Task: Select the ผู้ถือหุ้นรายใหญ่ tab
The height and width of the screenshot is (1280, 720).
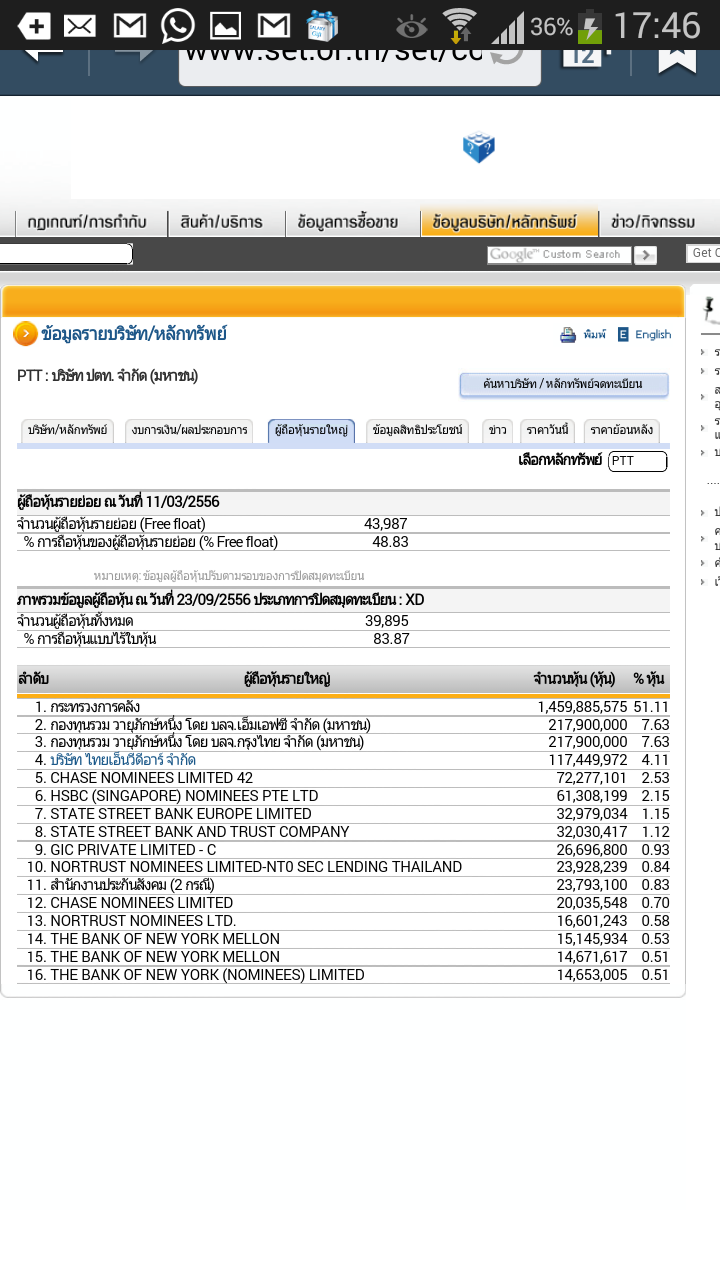Action: (311, 430)
